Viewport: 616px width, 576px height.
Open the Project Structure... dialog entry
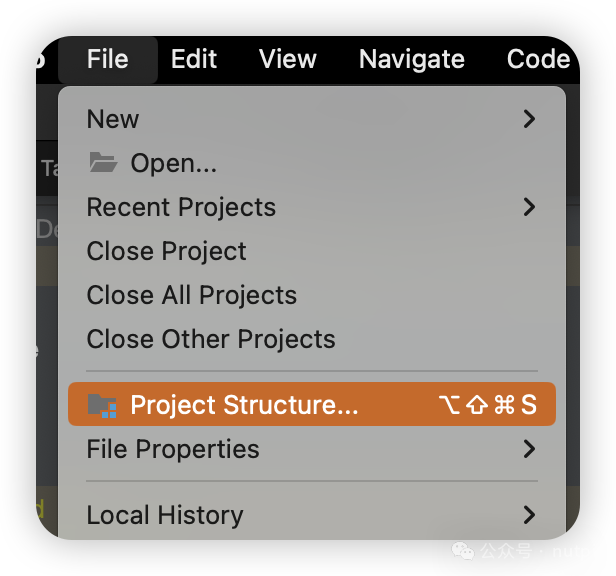pyautogui.click(x=244, y=405)
